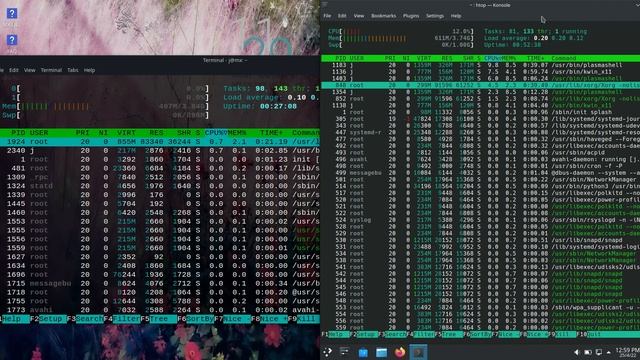Select PID 1136 kwin_x11 row in Konsole htop
This screenshot has height=360, width=640.
480,72
